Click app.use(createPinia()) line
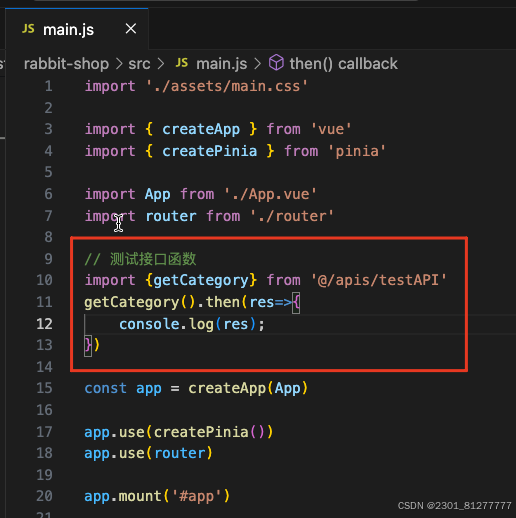516x518 pixels. click(179, 432)
